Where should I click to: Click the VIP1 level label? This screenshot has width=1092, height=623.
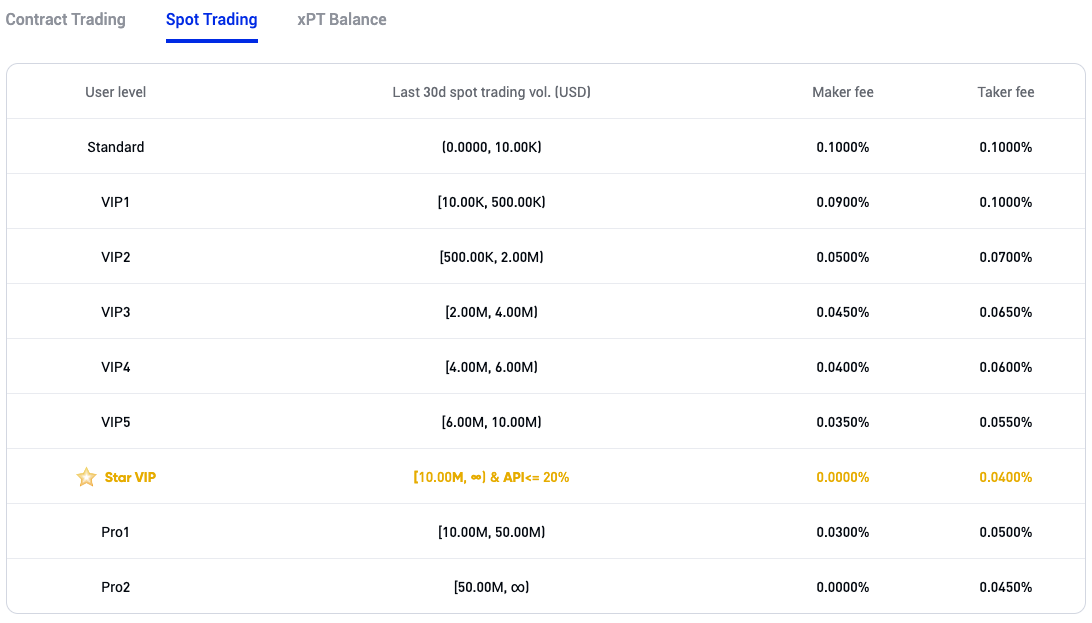pyautogui.click(x=116, y=202)
